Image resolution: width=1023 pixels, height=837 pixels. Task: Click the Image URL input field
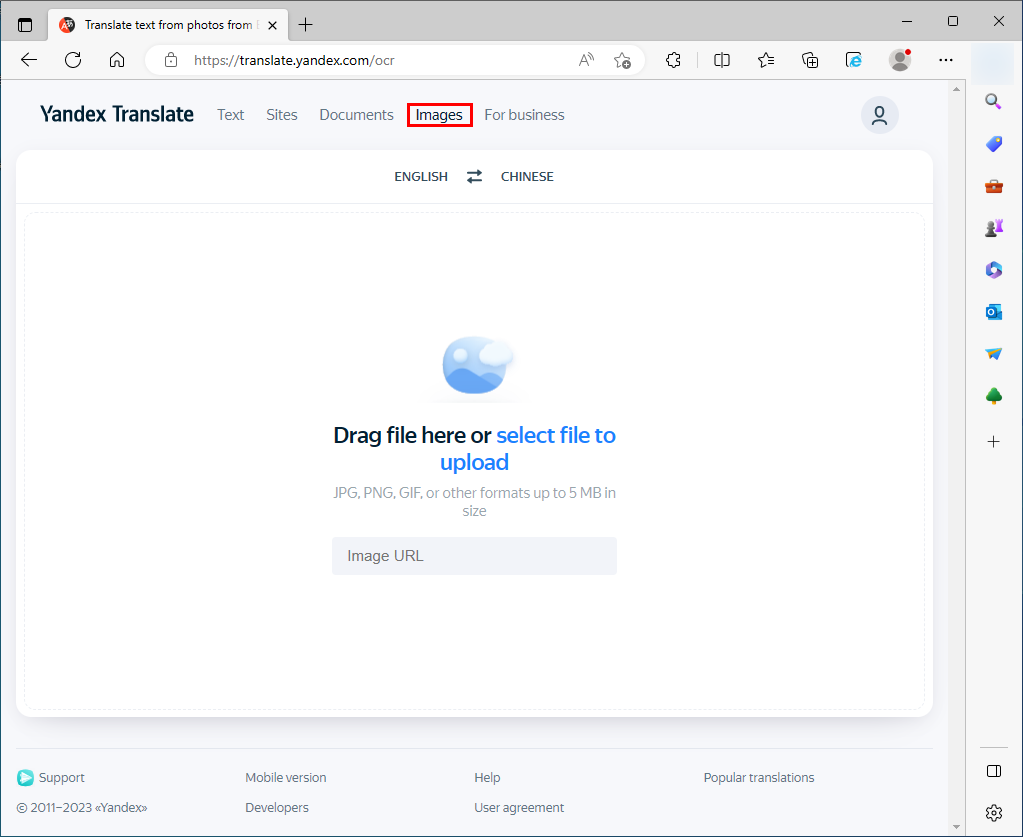point(474,556)
